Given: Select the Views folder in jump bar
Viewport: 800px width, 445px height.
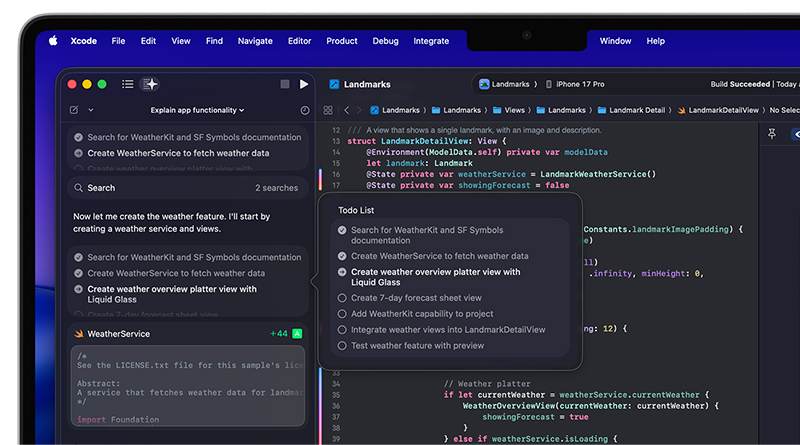Looking at the screenshot, I should (x=508, y=110).
